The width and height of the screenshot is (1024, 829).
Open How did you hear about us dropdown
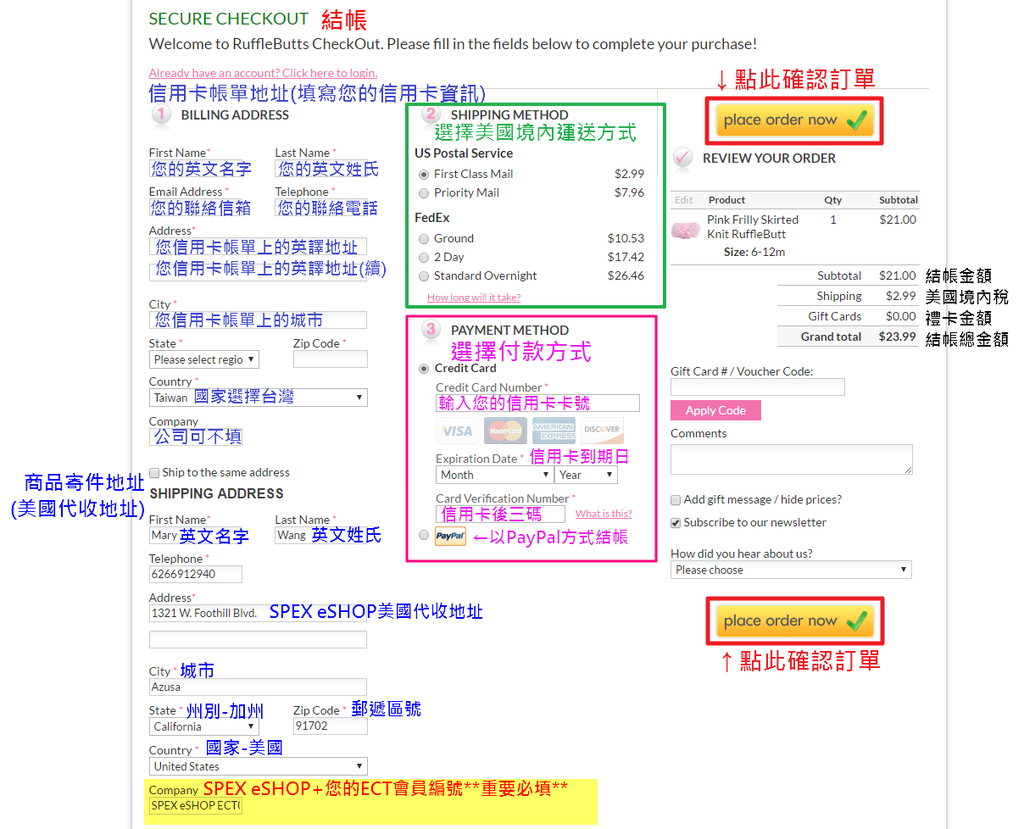pos(791,570)
